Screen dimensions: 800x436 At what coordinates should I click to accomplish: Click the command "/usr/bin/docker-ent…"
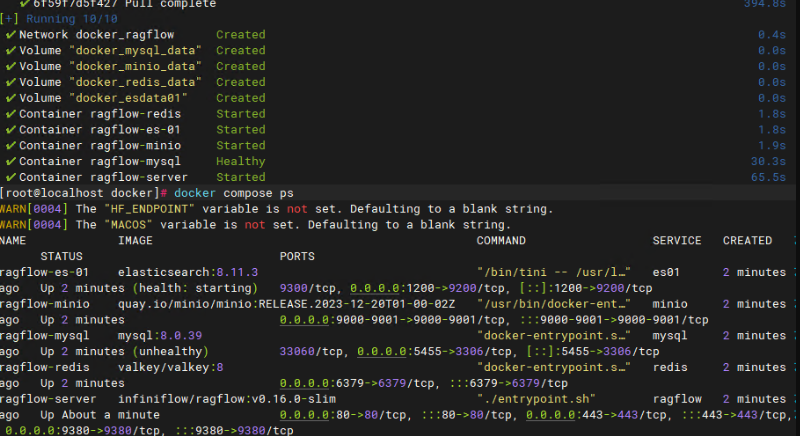[554, 303]
